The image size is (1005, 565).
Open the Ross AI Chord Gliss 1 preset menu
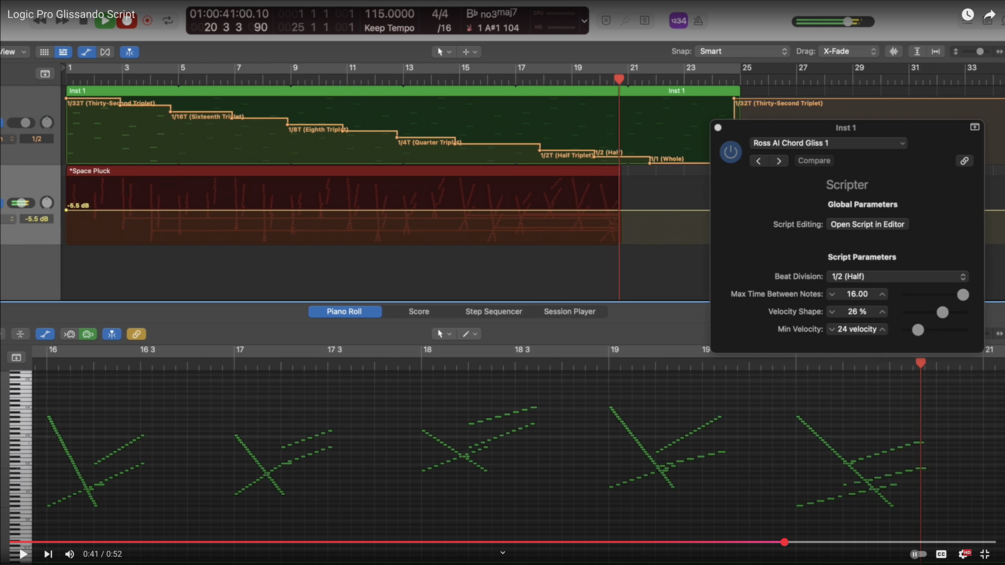(828, 143)
